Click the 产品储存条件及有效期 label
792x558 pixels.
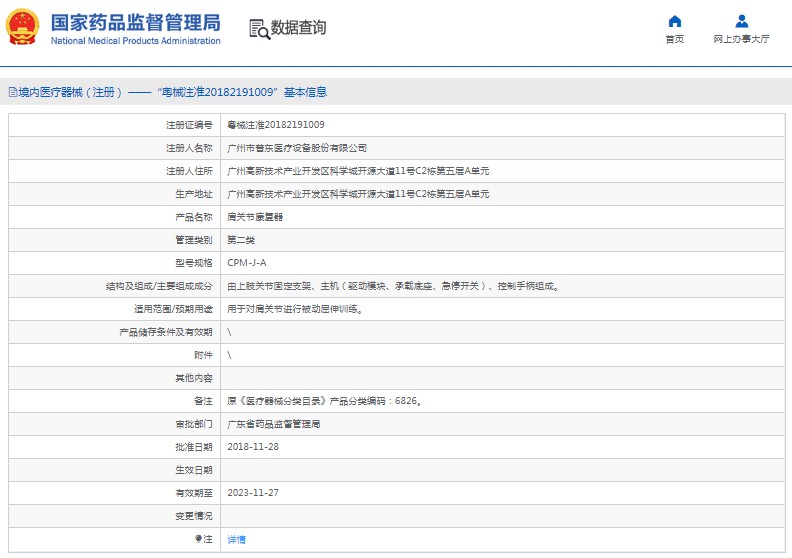pyautogui.click(x=166, y=332)
